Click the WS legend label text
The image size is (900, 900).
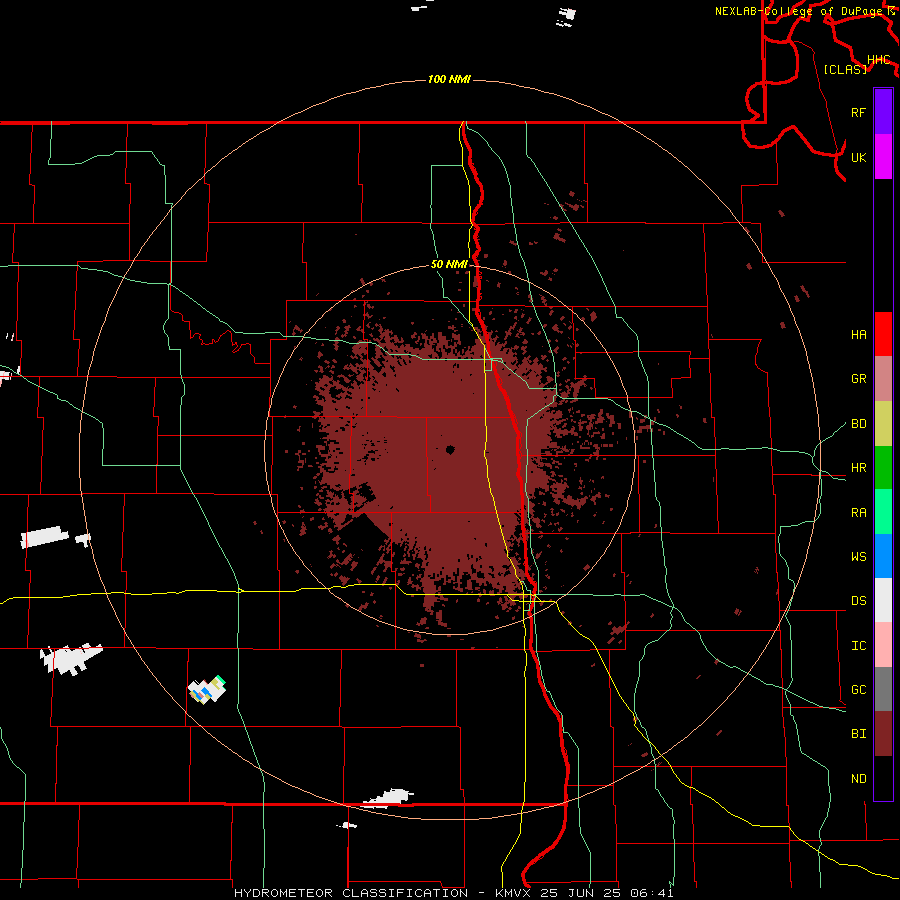(x=858, y=556)
